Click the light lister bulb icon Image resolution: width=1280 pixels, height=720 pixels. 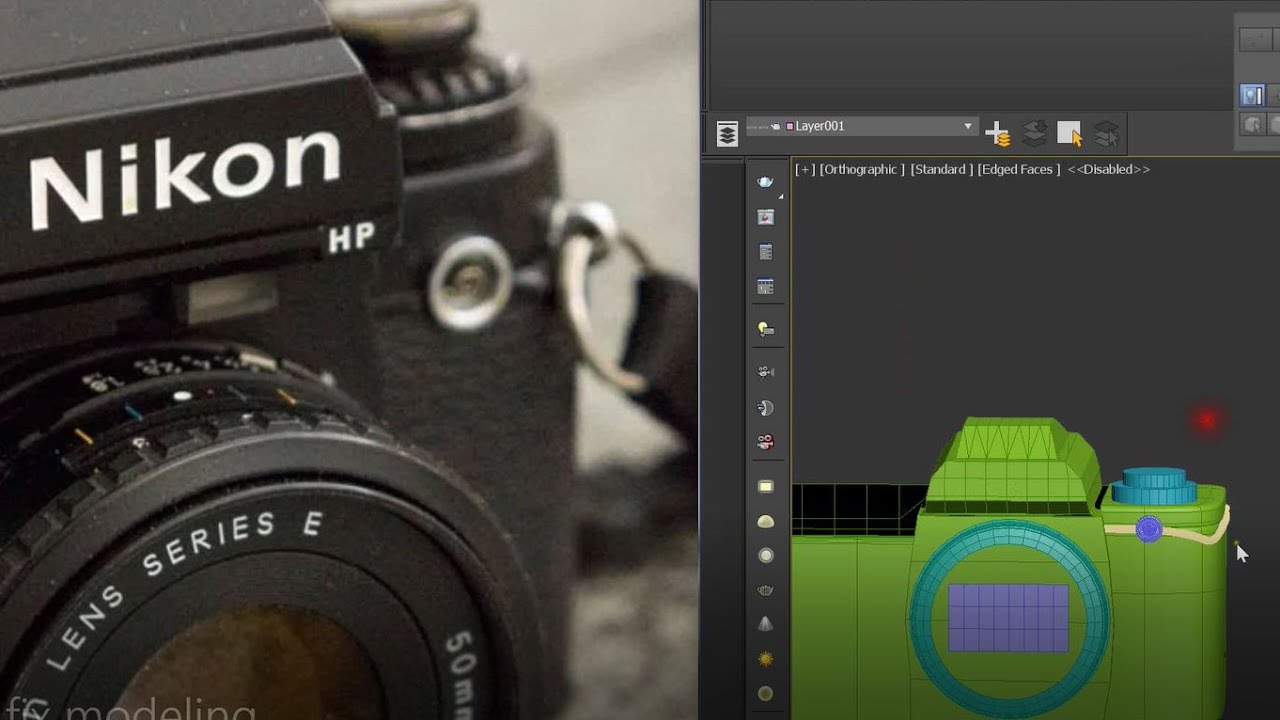766,329
